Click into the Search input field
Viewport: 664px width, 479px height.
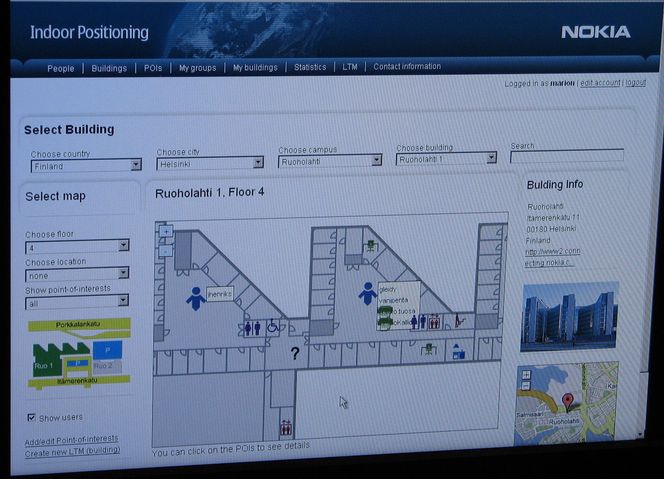(567, 156)
